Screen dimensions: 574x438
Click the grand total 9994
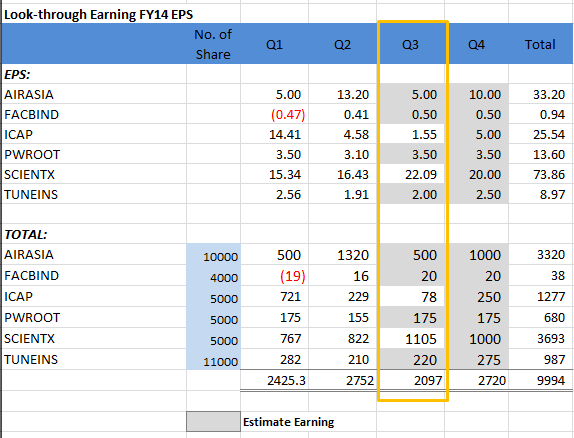(x=551, y=381)
